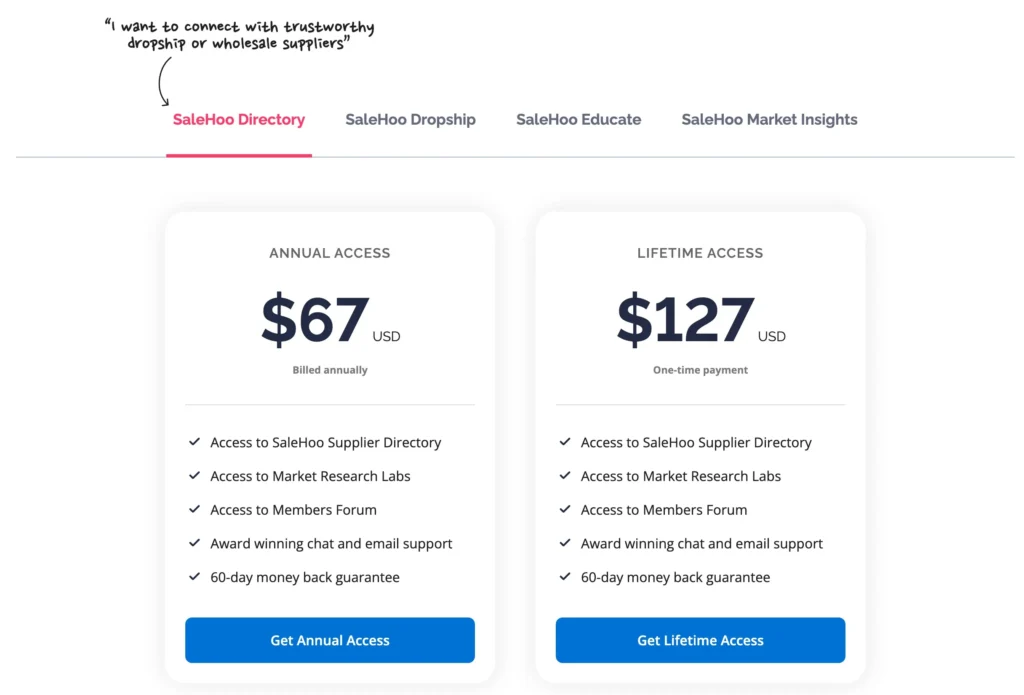Click the $127 lifetime price
Viewport: 1024px width, 695px height.
[686, 320]
